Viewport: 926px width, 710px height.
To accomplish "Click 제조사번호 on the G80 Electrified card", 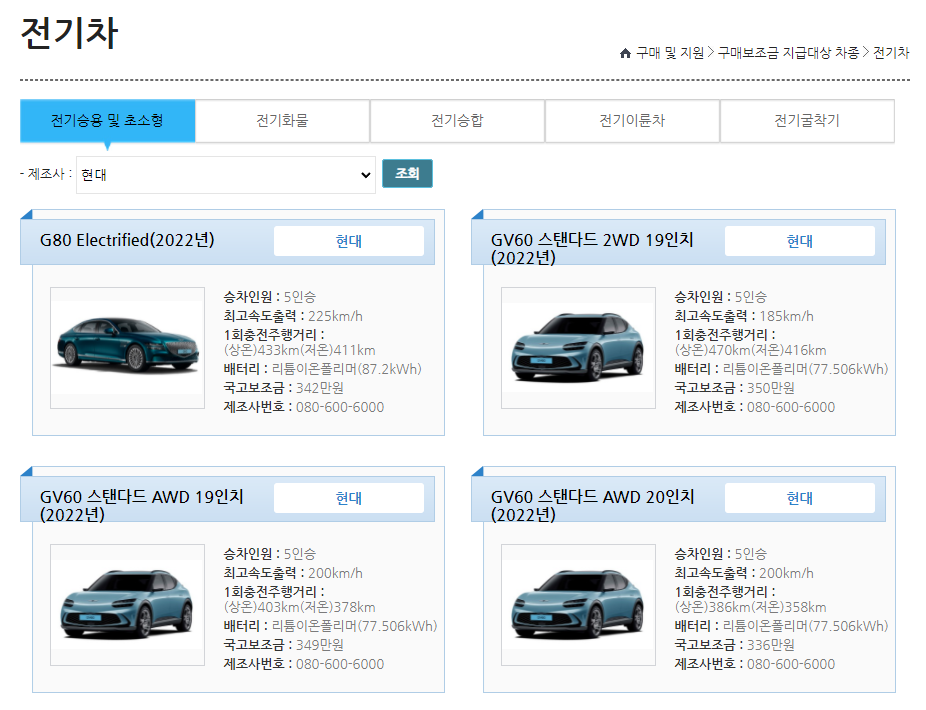I will 304,407.
